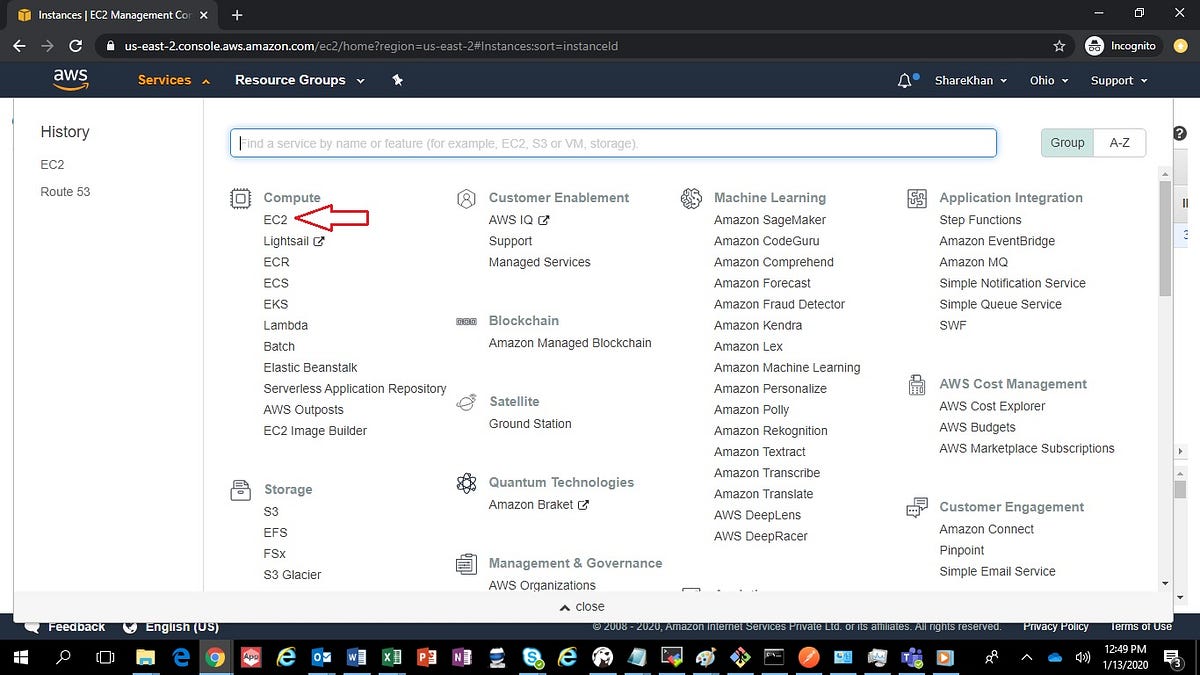Screen dimensions: 1200x675
Task: Open Route 53 from the History sidebar
Action: click(64, 191)
